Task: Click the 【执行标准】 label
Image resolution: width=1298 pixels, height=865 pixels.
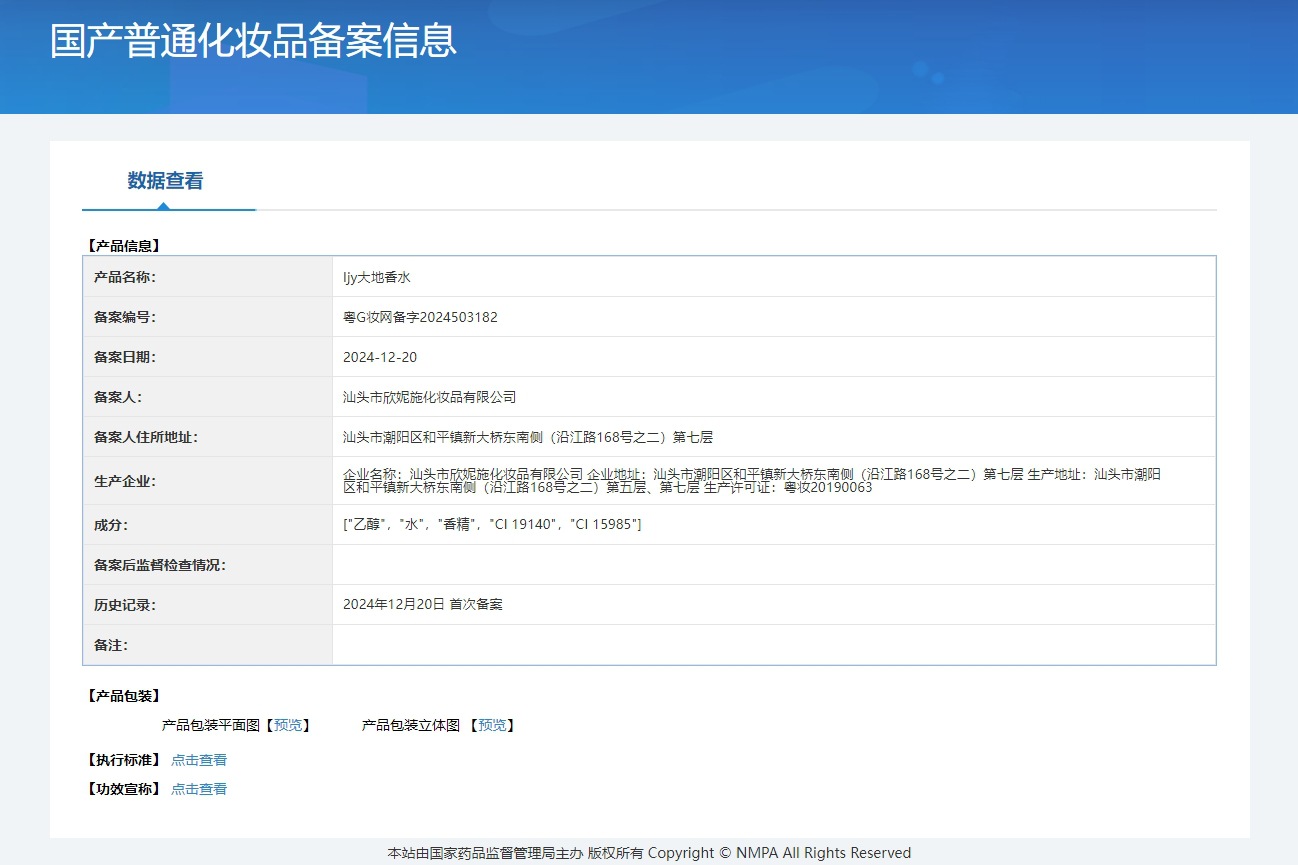Action: [124, 760]
